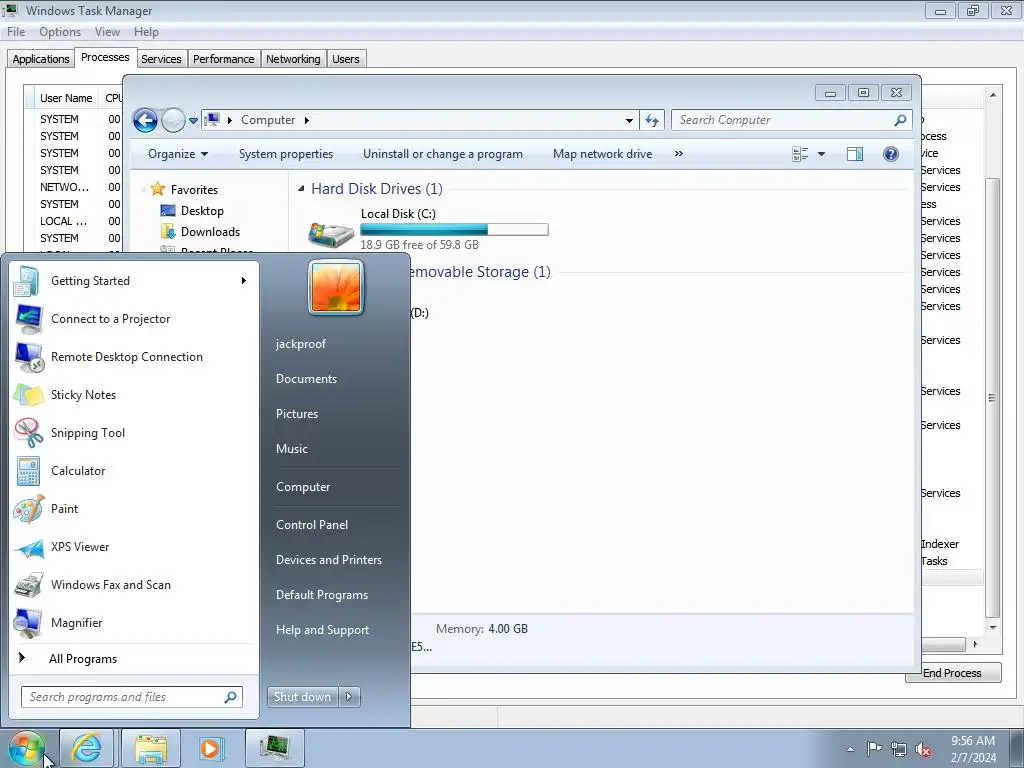Click in Search programs and files box
This screenshot has width=1024, height=768.
click(131, 697)
